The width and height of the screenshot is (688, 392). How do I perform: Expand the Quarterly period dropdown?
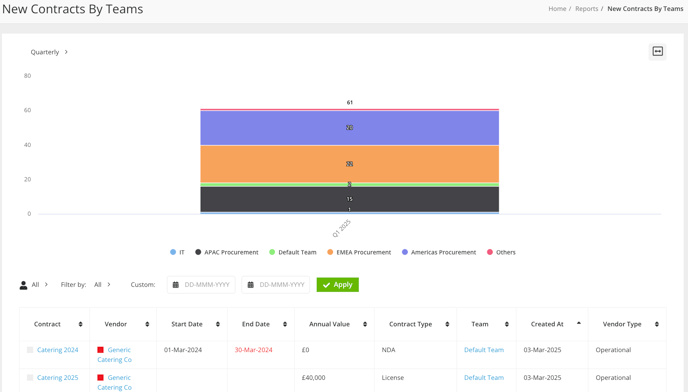pyautogui.click(x=49, y=52)
